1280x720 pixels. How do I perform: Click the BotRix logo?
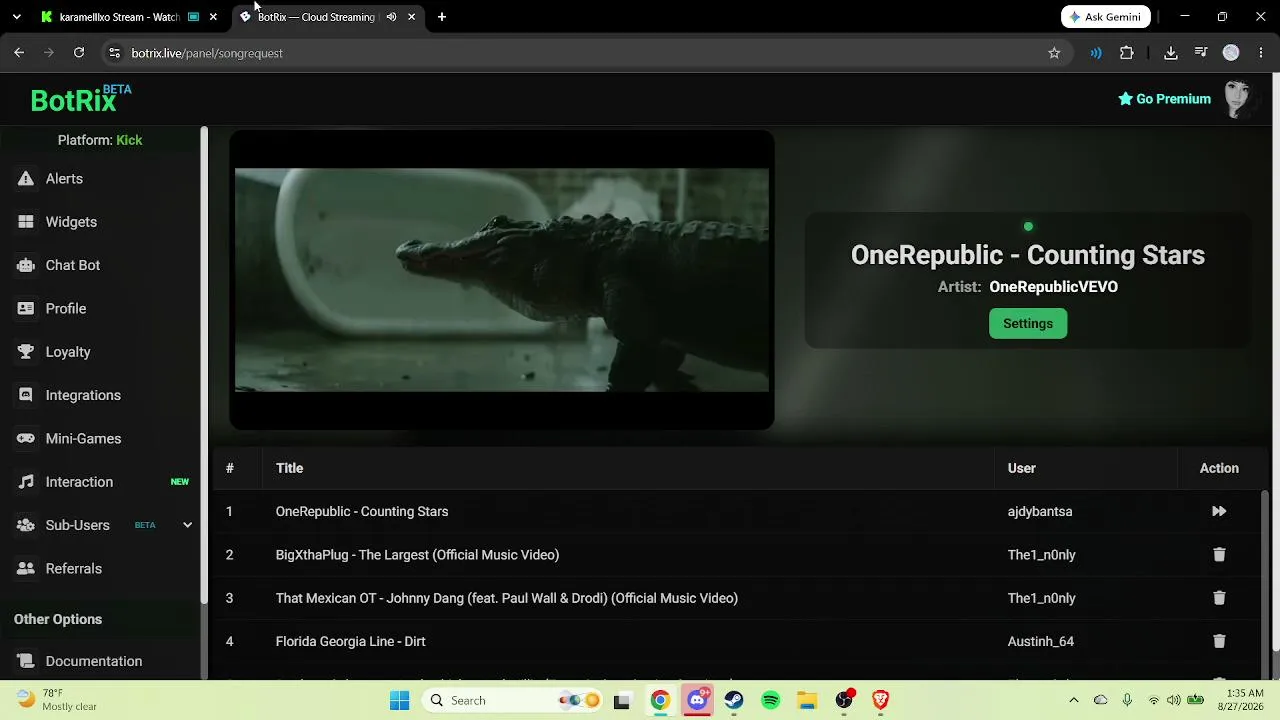(x=81, y=99)
